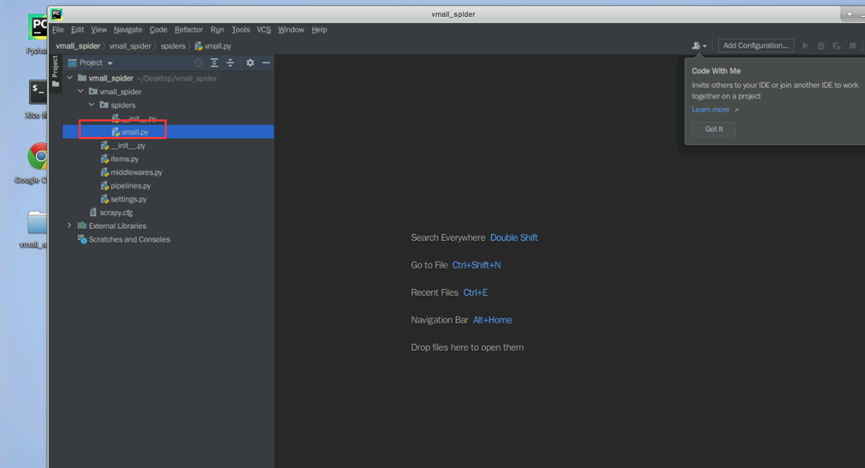865x468 pixels.
Task: Select the spiders folder label in tree
Action: (123, 105)
